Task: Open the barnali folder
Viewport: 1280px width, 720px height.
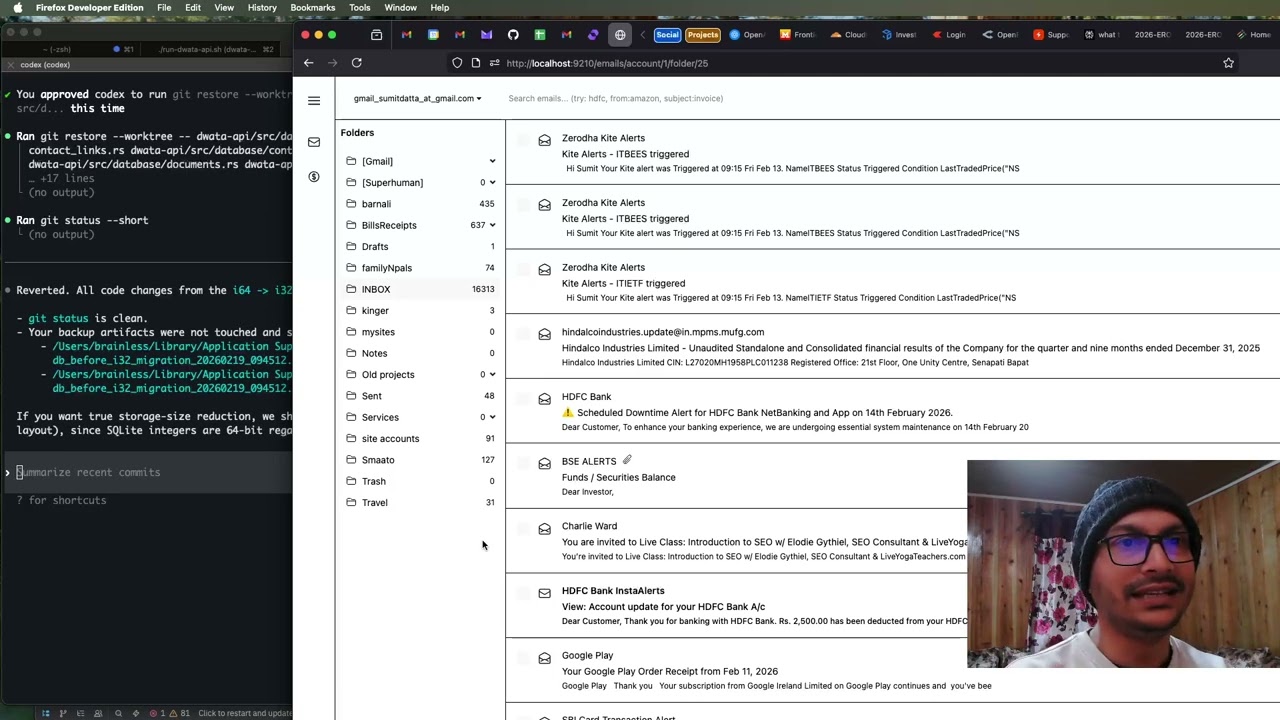Action: tap(420, 204)
